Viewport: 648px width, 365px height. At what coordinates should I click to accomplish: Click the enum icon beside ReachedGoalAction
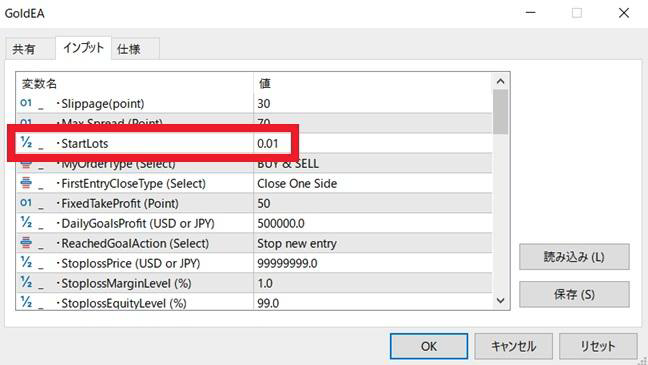tap(26, 243)
